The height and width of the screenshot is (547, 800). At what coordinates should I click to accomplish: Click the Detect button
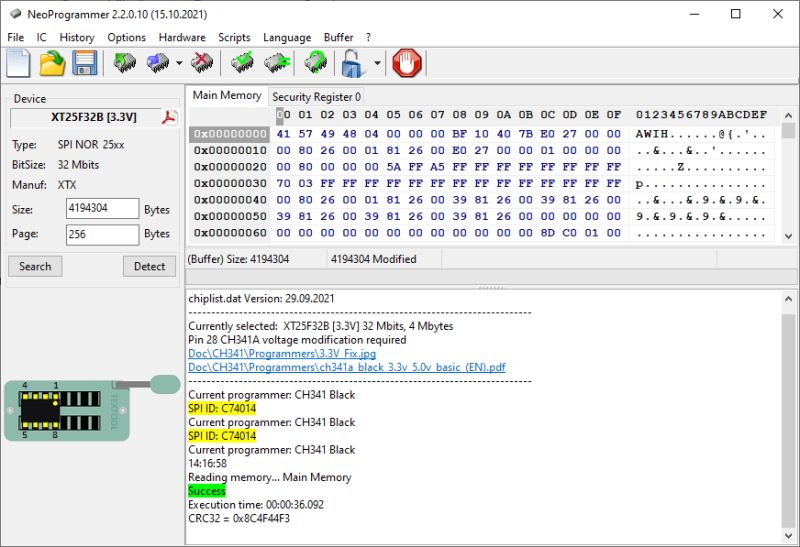click(x=149, y=266)
